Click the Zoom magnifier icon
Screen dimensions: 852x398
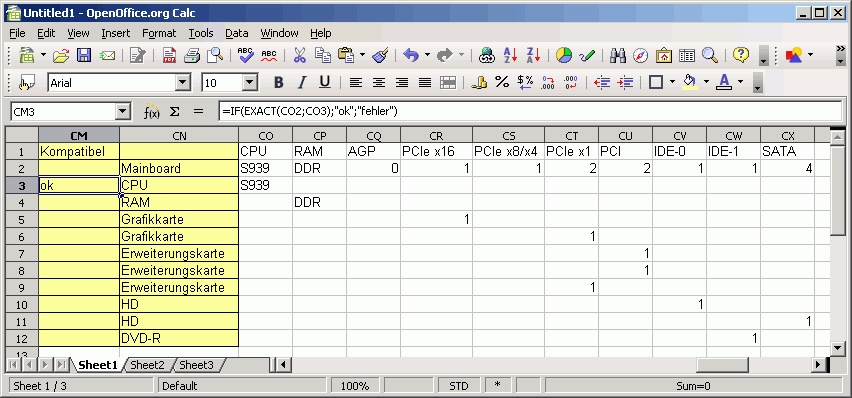pos(710,55)
